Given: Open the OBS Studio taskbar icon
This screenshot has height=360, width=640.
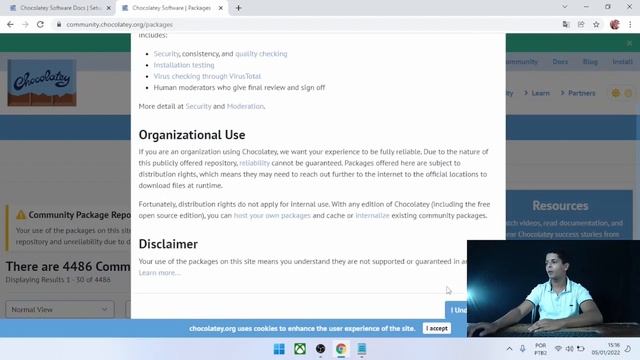Looking at the screenshot, I should (x=320, y=349).
